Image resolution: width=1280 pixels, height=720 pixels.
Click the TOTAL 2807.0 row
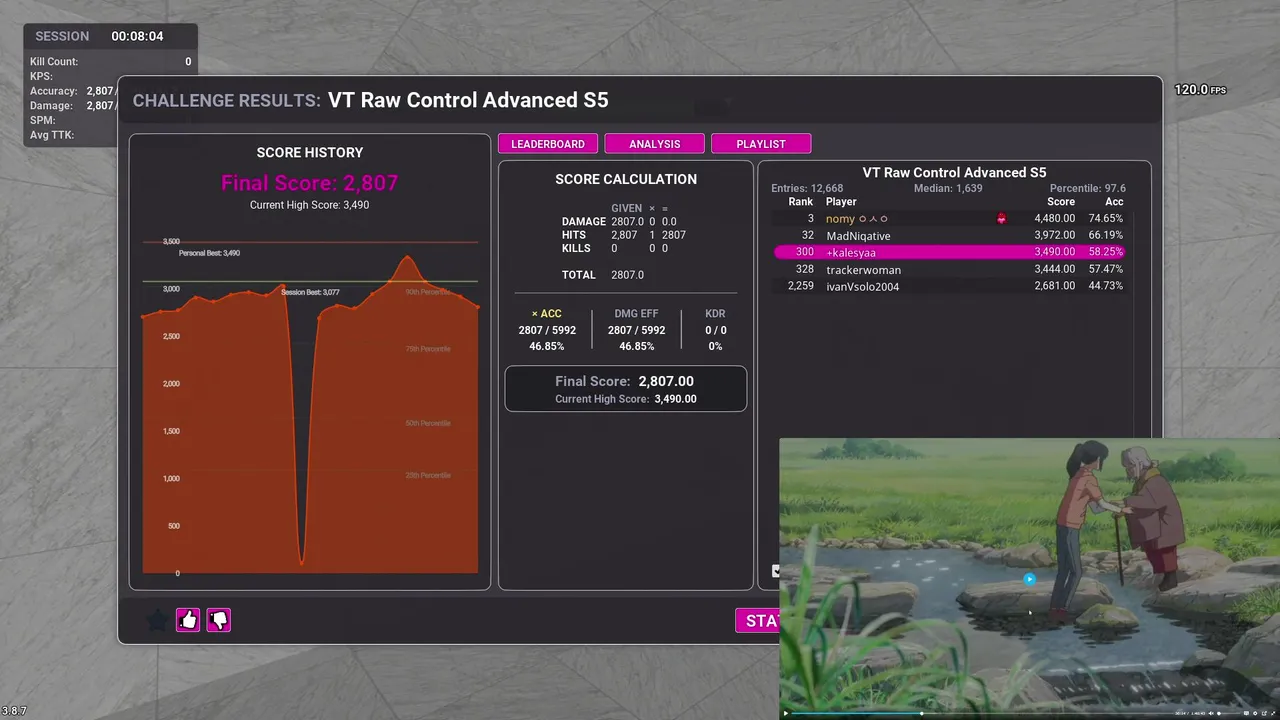coord(603,275)
